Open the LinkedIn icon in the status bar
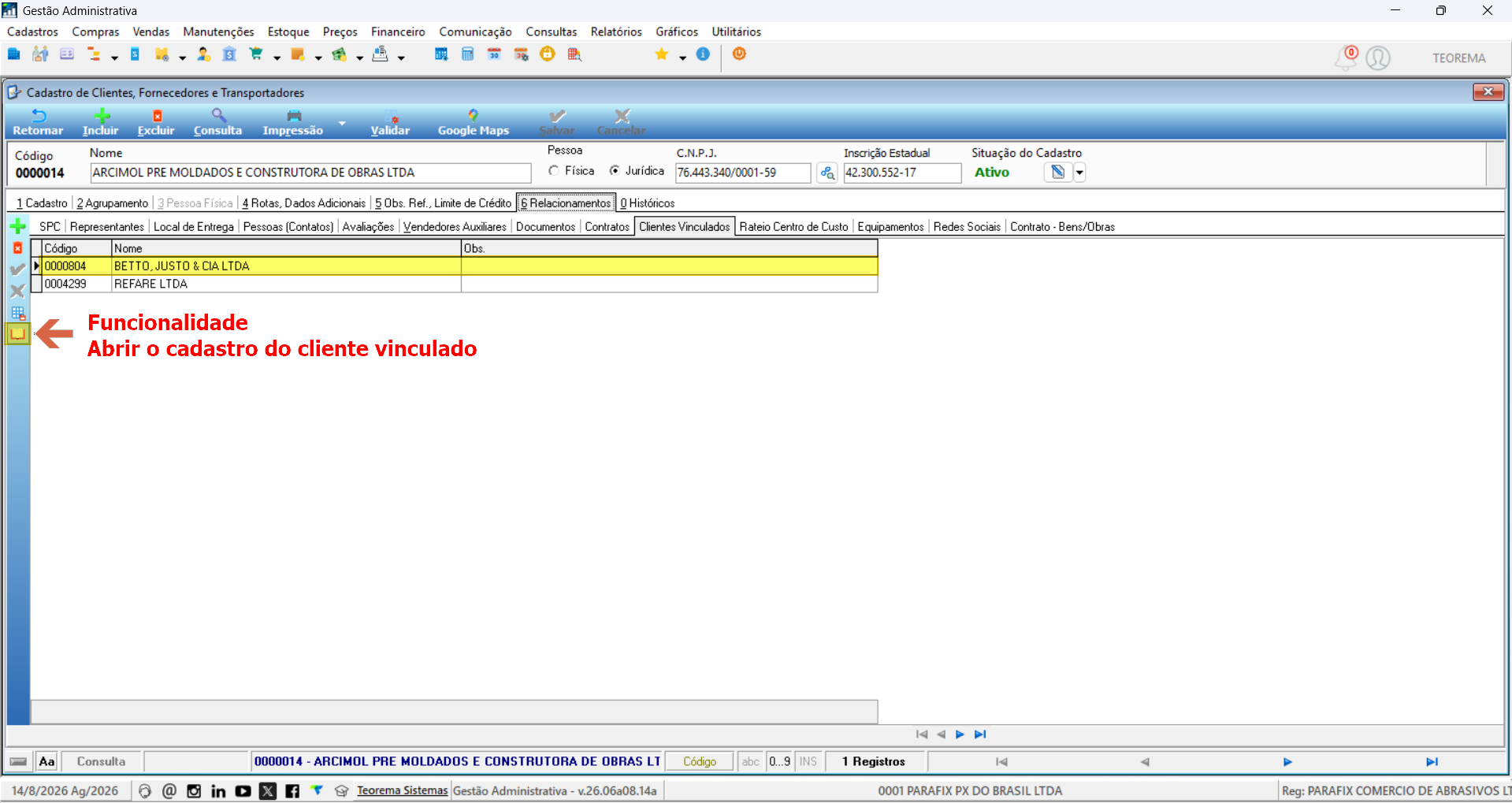Viewport: 1512px width, 803px height. [218, 791]
